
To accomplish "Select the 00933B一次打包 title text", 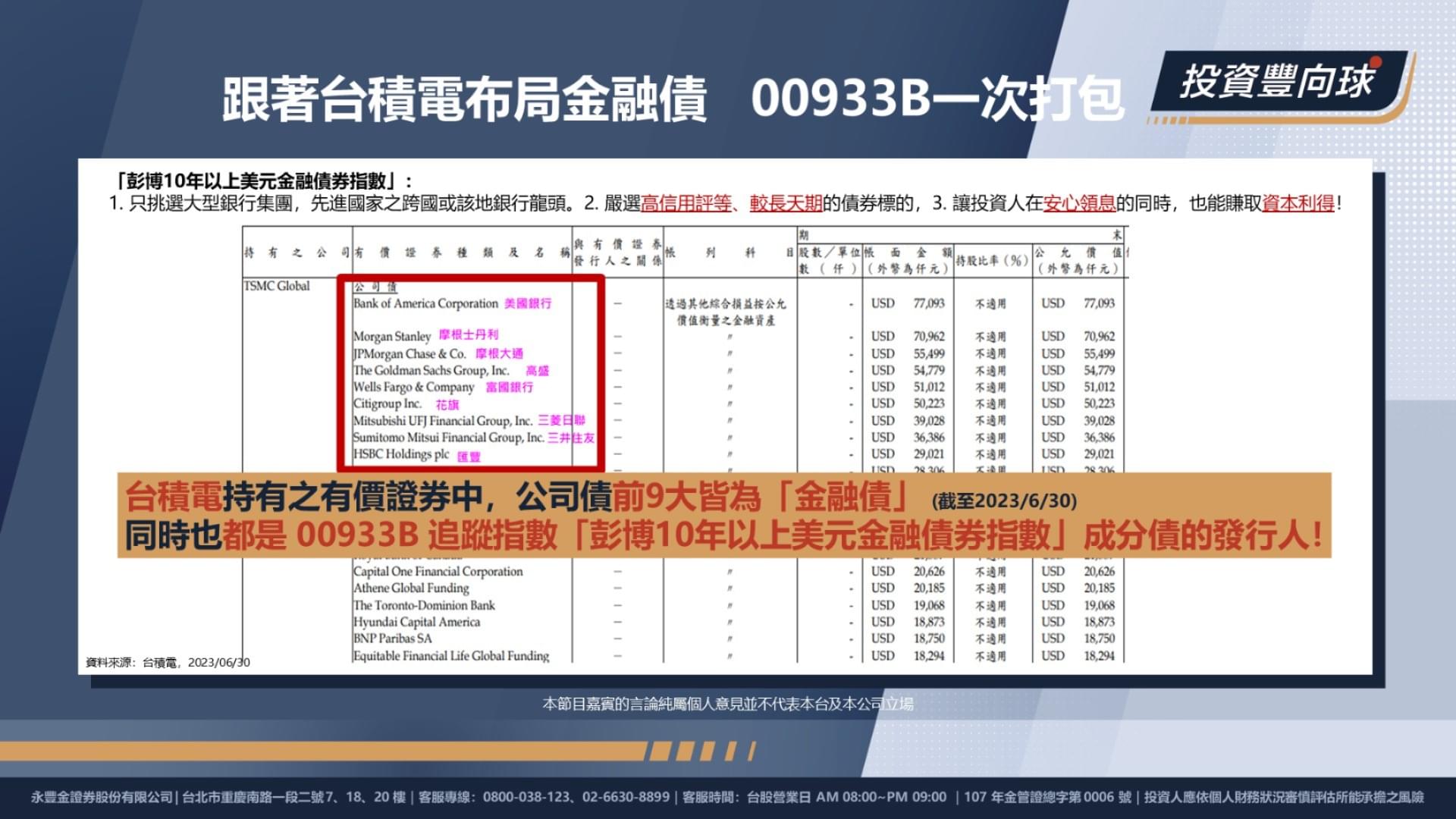I will coord(937,99).
